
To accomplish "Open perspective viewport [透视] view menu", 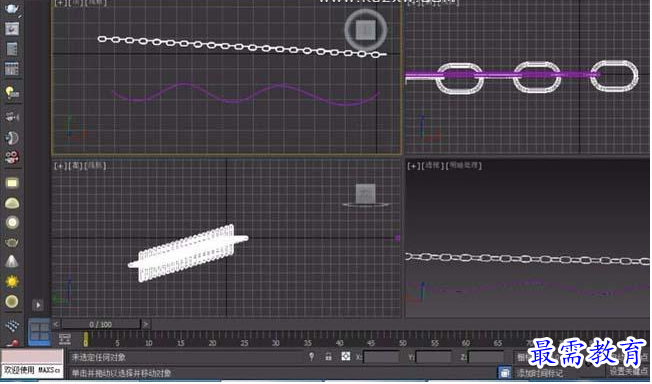I will (432, 166).
